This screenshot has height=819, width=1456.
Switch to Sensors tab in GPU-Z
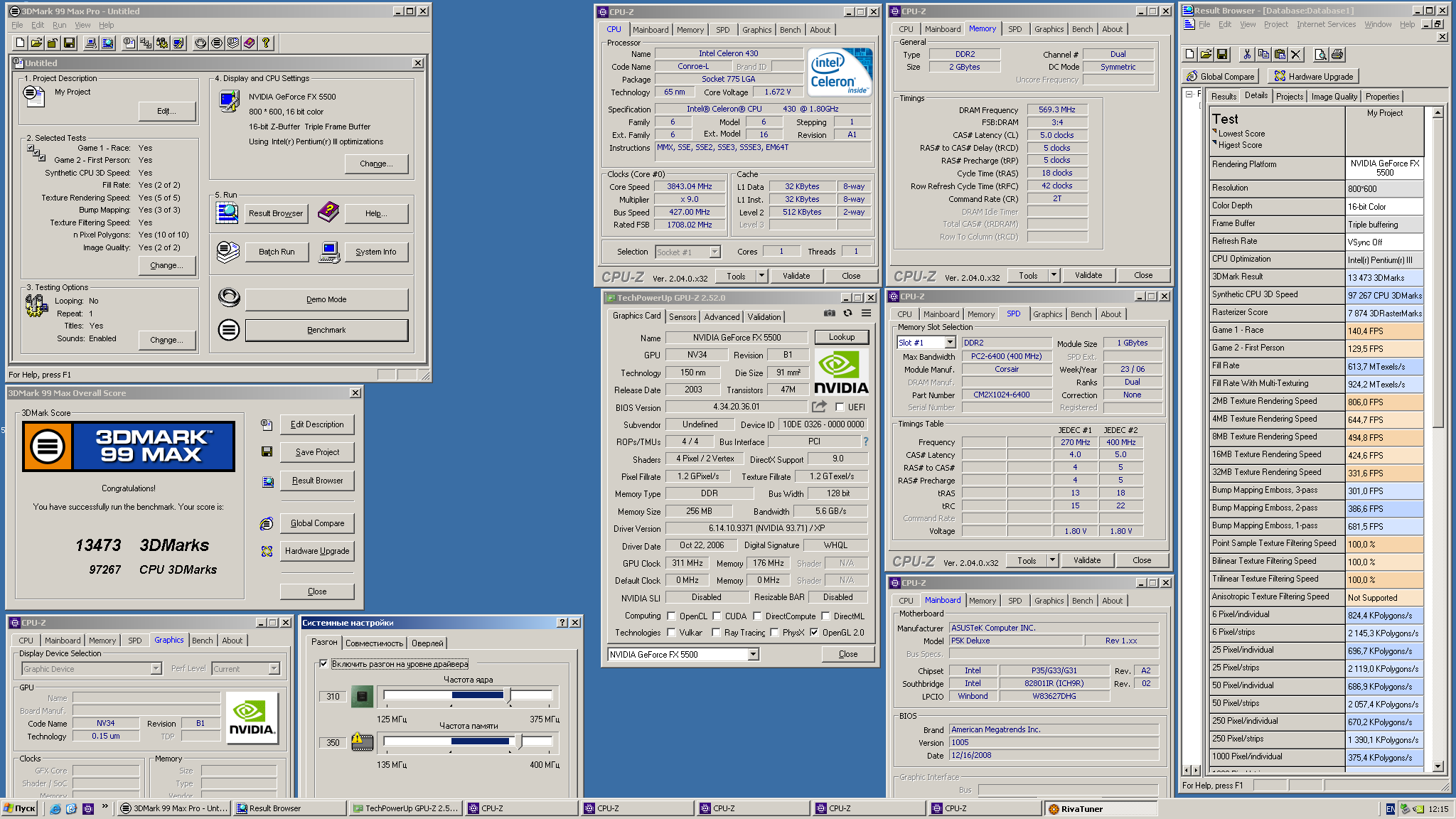(682, 316)
